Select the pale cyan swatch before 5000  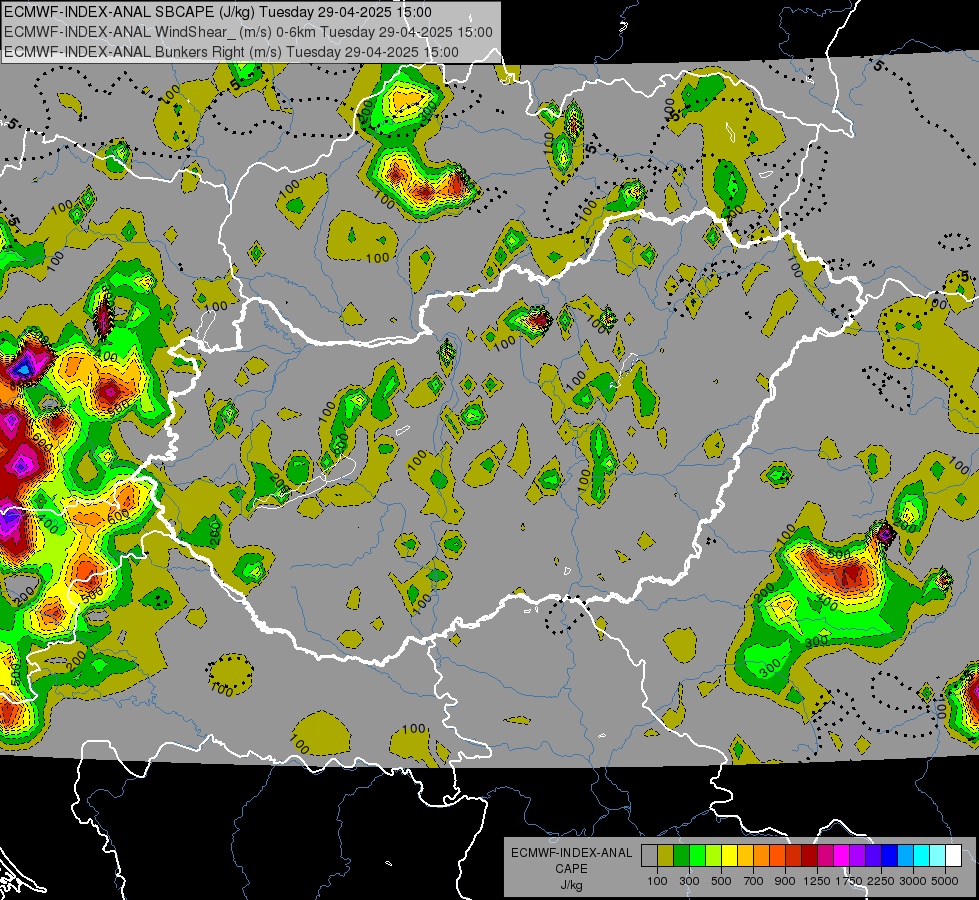(x=937, y=855)
